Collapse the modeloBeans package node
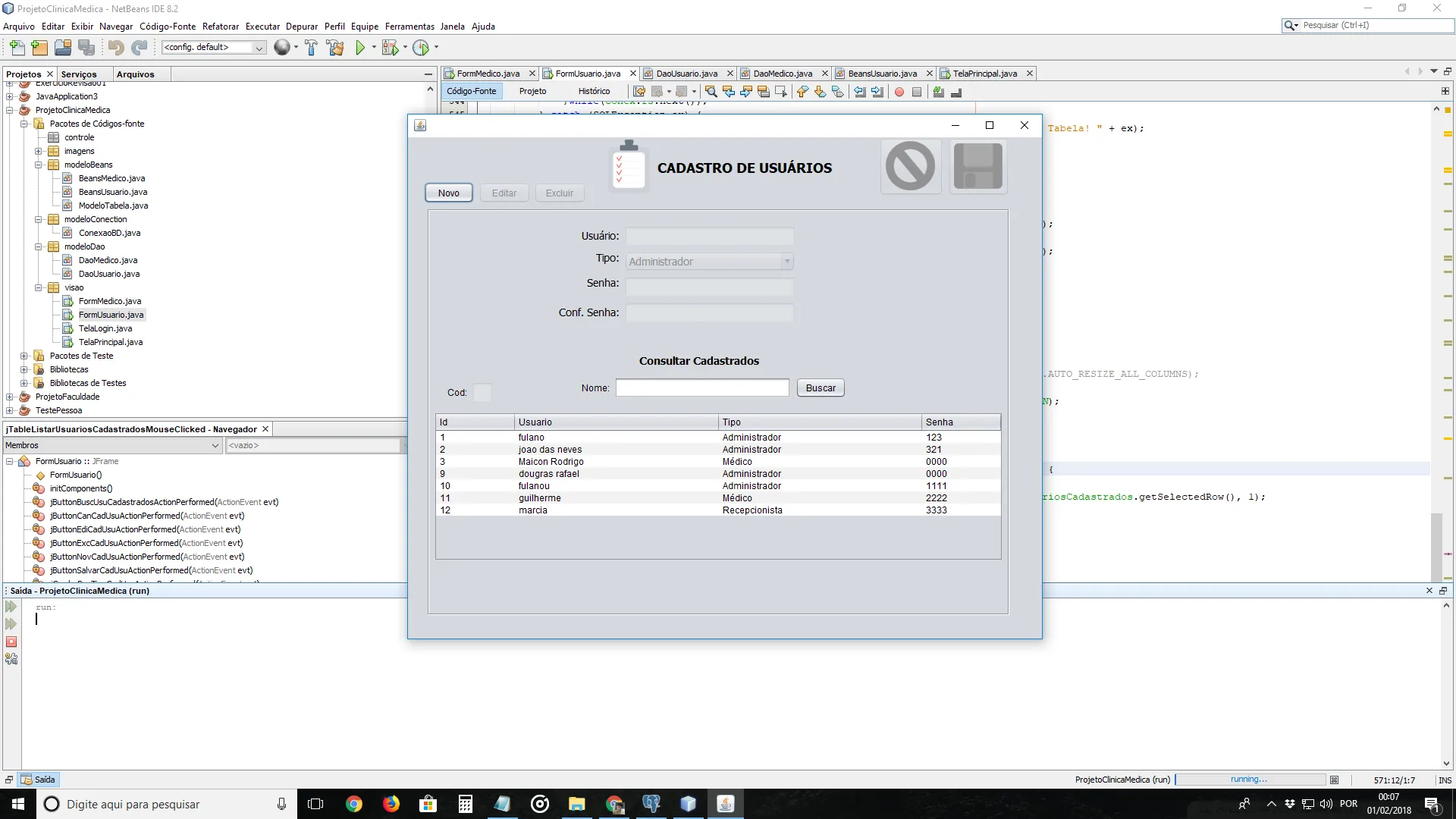Viewport: 1456px width, 819px height. [x=39, y=165]
